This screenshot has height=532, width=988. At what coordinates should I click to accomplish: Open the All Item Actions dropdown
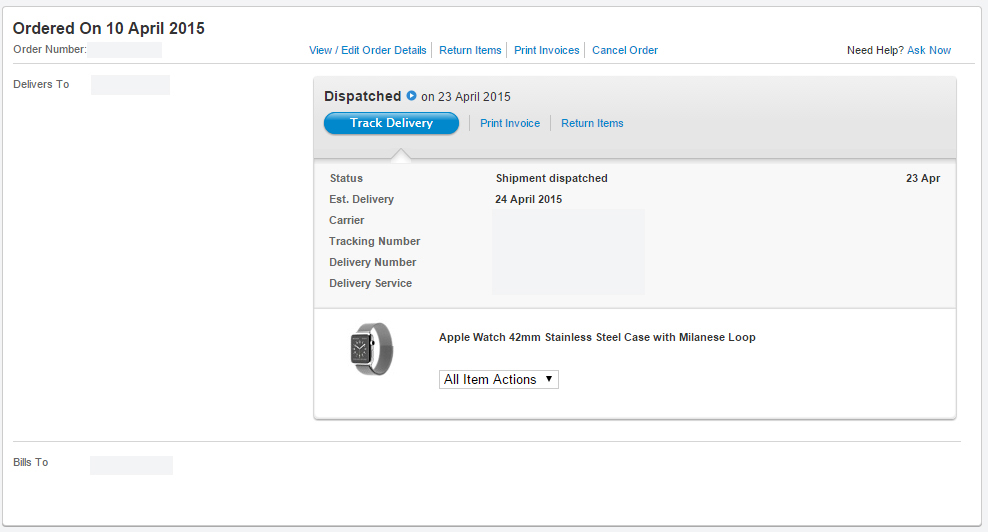pyautogui.click(x=498, y=379)
